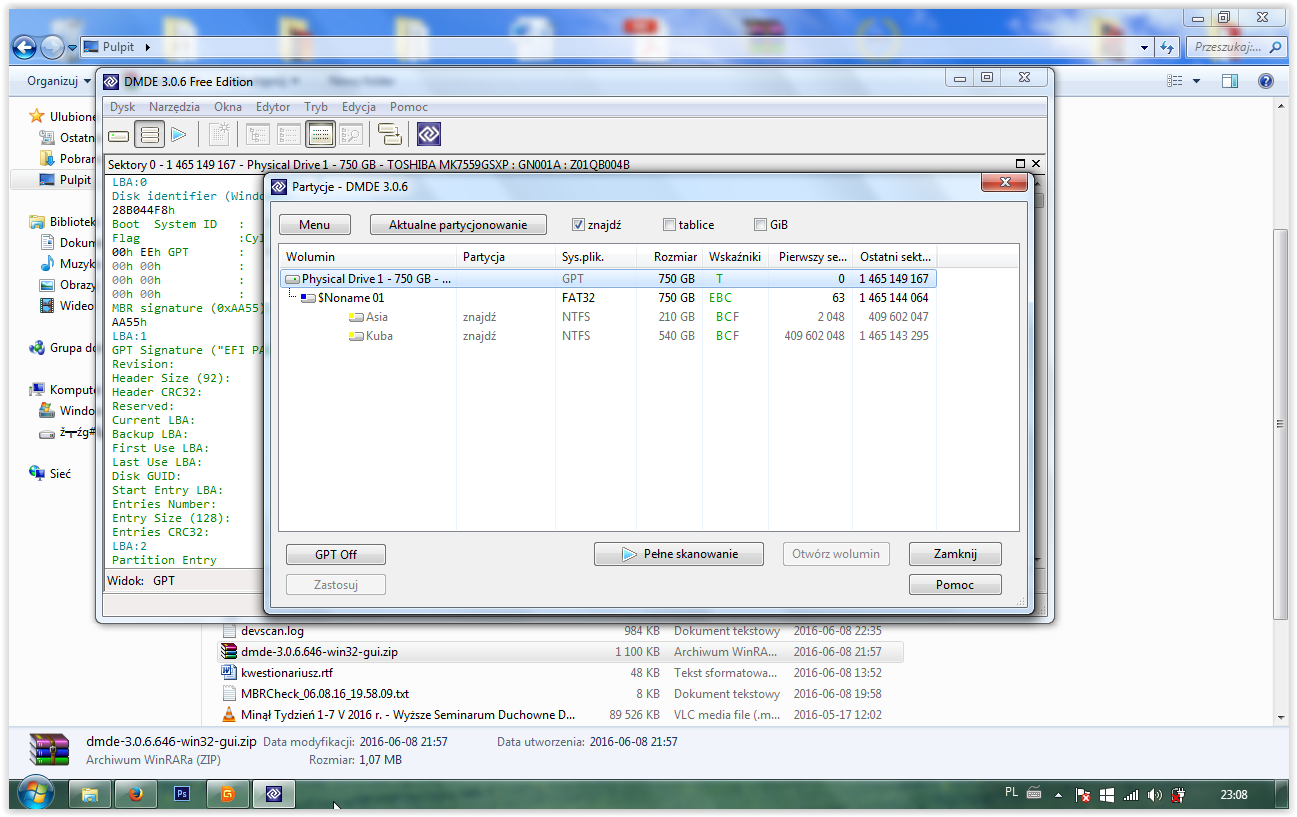Click the Rozmiar column header
The height and width of the screenshot is (817, 1297).
[669, 257]
